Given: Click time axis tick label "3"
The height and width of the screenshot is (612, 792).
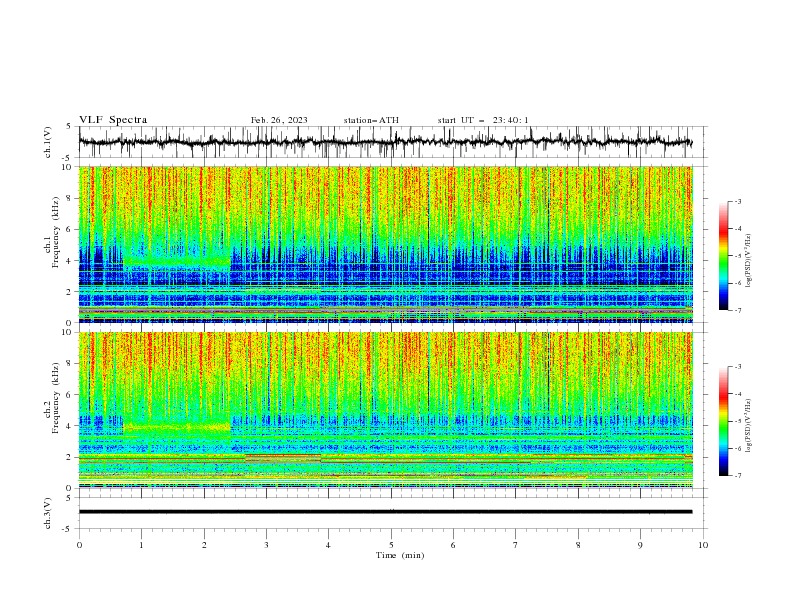Looking at the screenshot, I should click(x=266, y=545).
